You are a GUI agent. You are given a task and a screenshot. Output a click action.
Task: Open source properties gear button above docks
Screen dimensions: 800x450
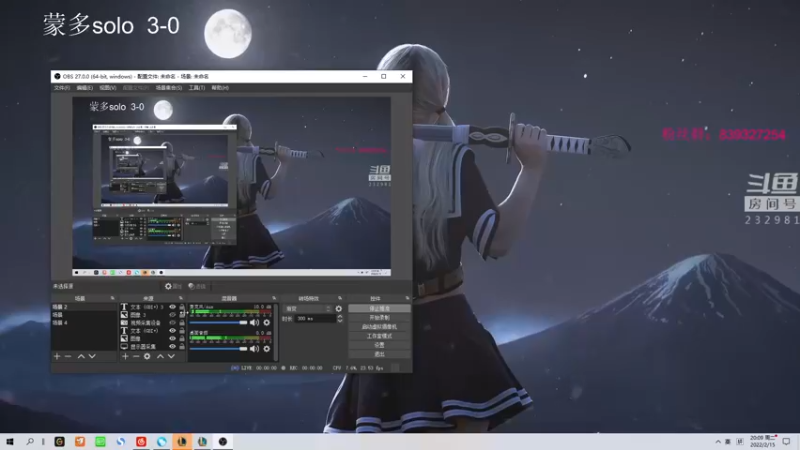[x=172, y=286]
